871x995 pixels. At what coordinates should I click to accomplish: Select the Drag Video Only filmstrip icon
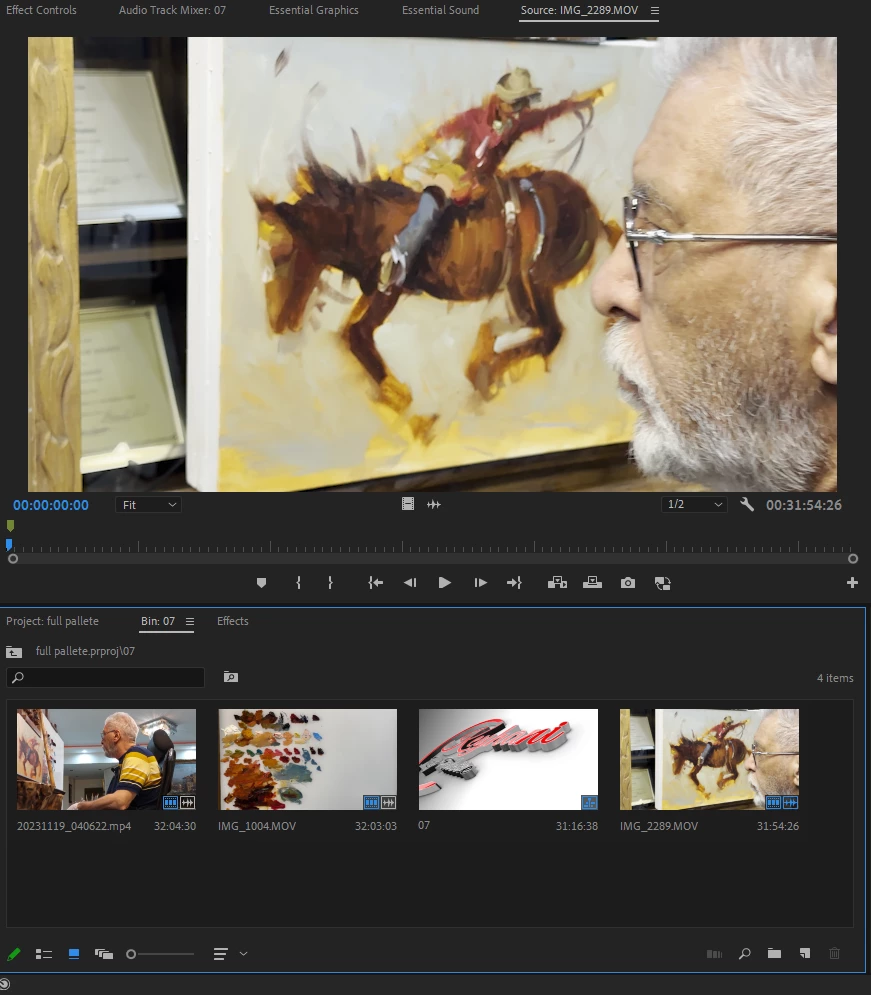[408, 504]
